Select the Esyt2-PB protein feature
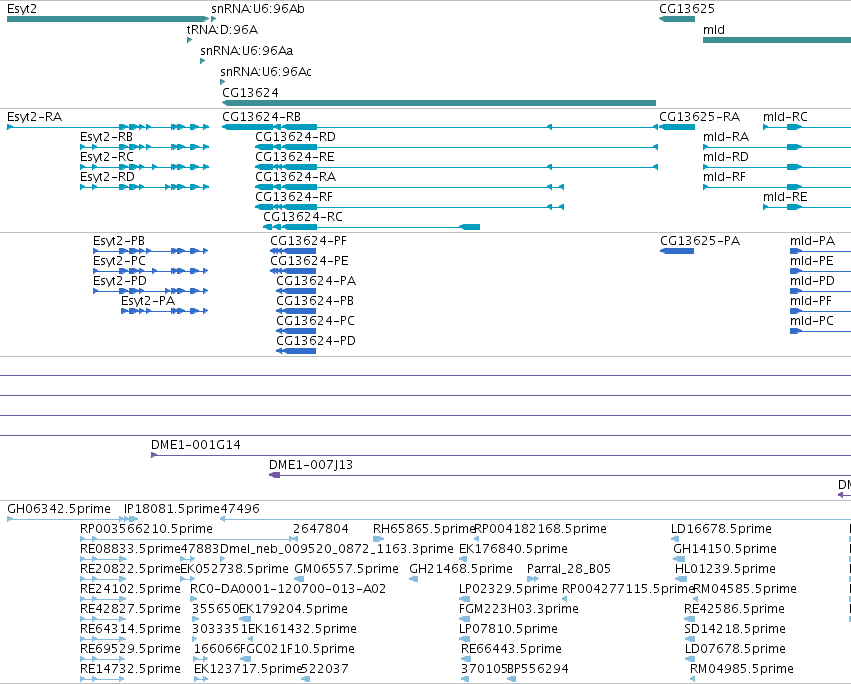Image resolution: width=851 pixels, height=684 pixels. point(150,251)
